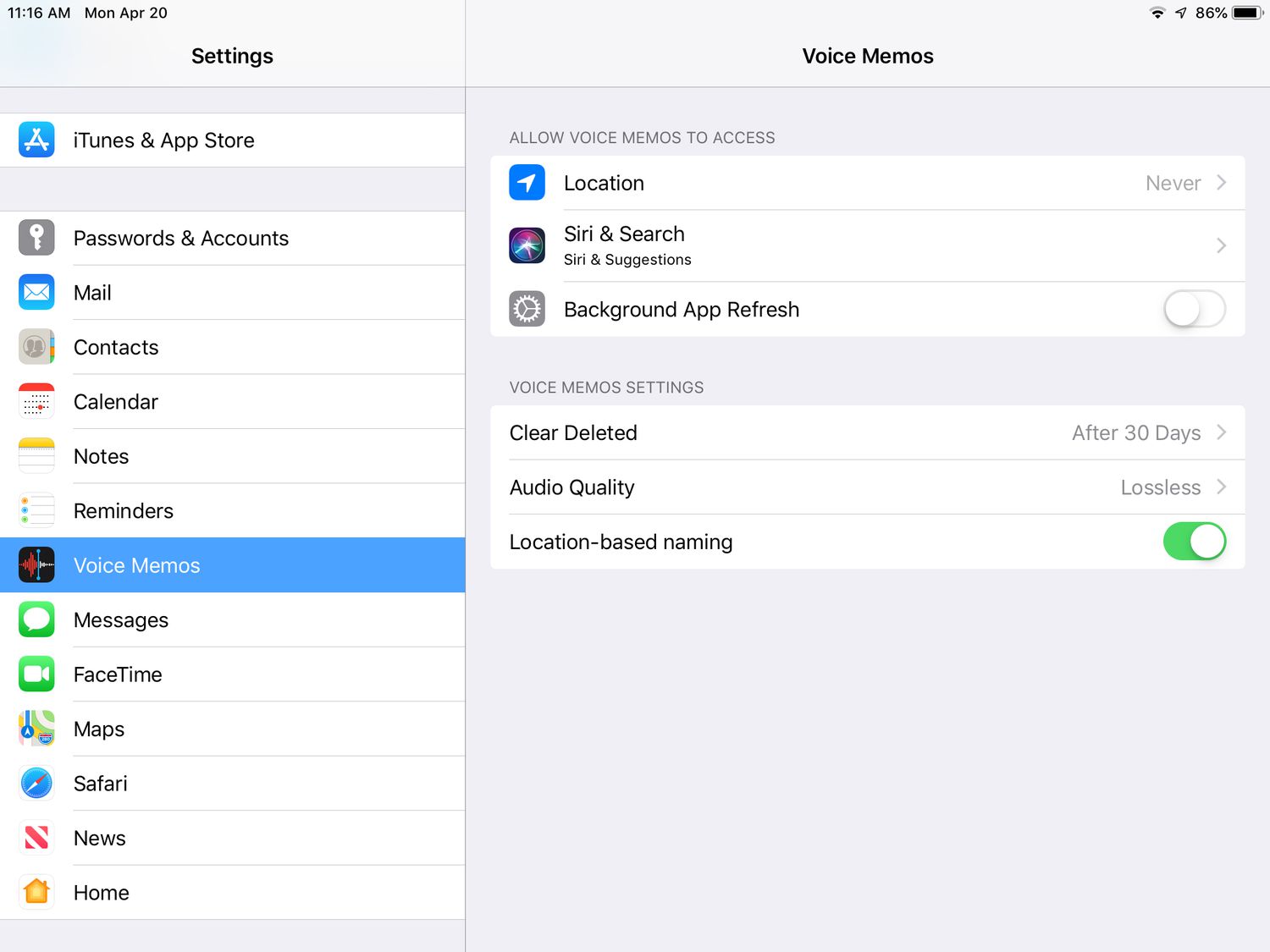Screen dimensions: 1270x952
Task: Tap the FaceTime camera icon
Action: [x=36, y=674]
